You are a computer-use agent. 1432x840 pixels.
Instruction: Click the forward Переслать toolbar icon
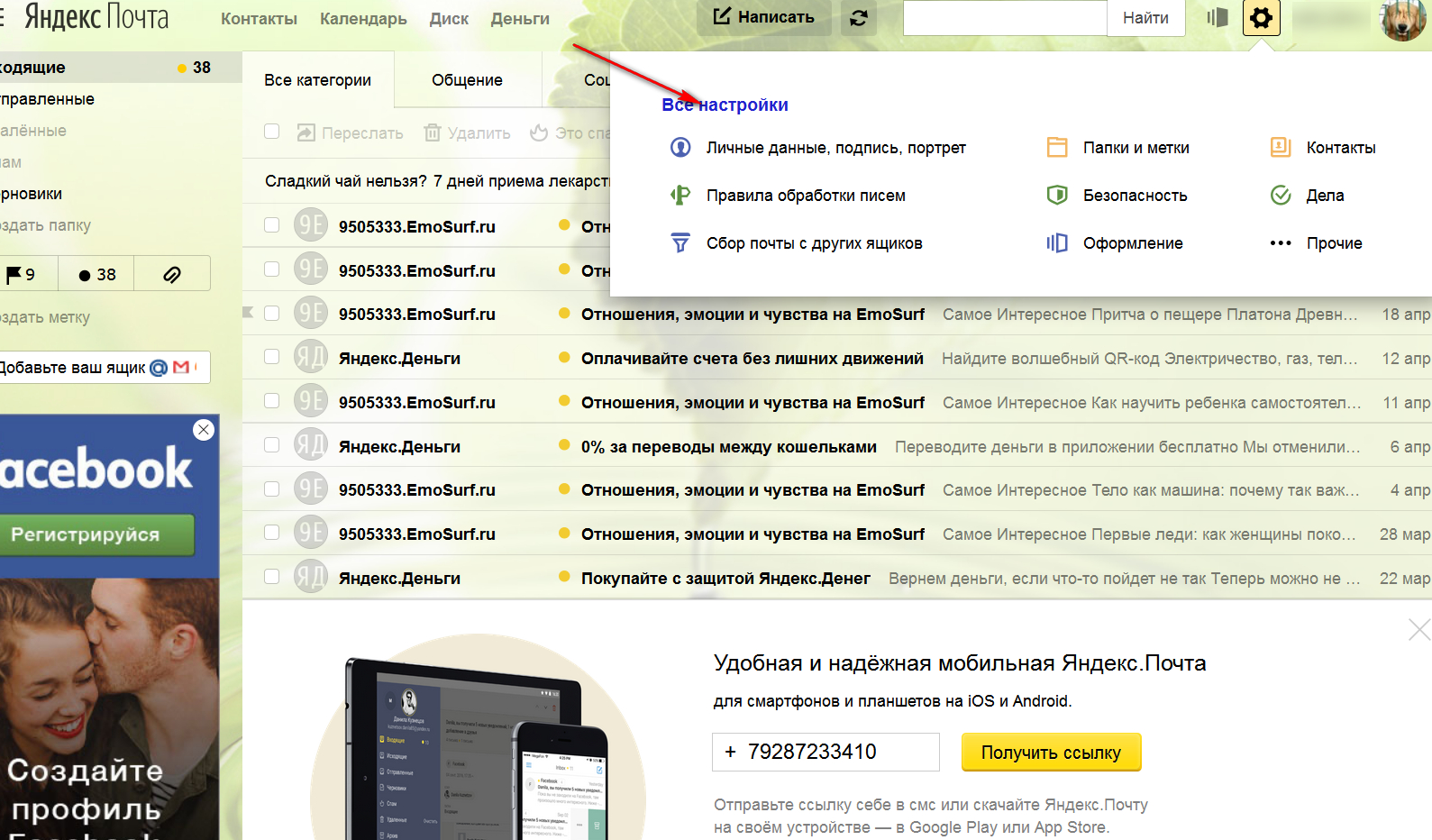pos(306,133)
